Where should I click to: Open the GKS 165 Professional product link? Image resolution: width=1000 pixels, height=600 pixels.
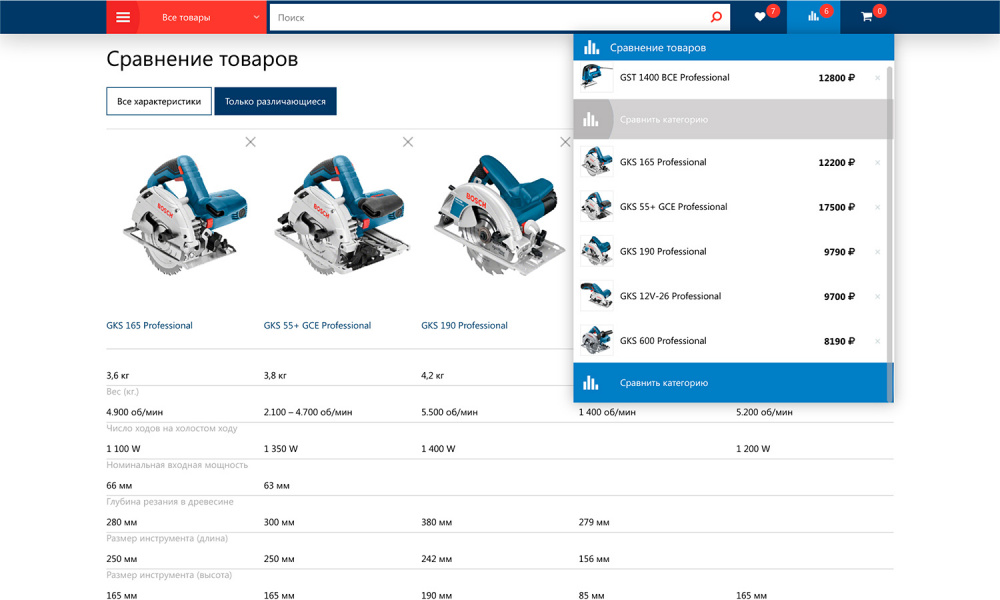point(150,326)
